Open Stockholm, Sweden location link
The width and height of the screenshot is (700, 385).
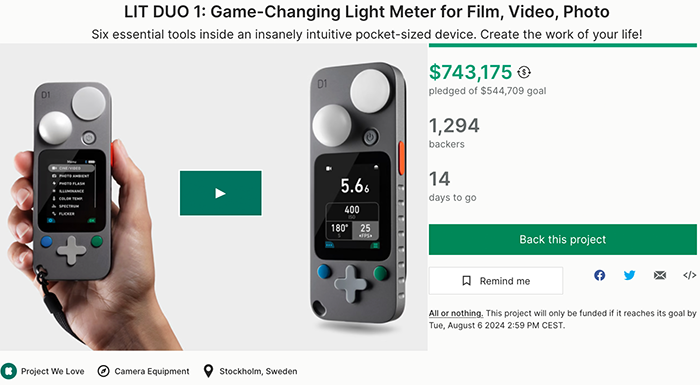click(x=258, y=371)
